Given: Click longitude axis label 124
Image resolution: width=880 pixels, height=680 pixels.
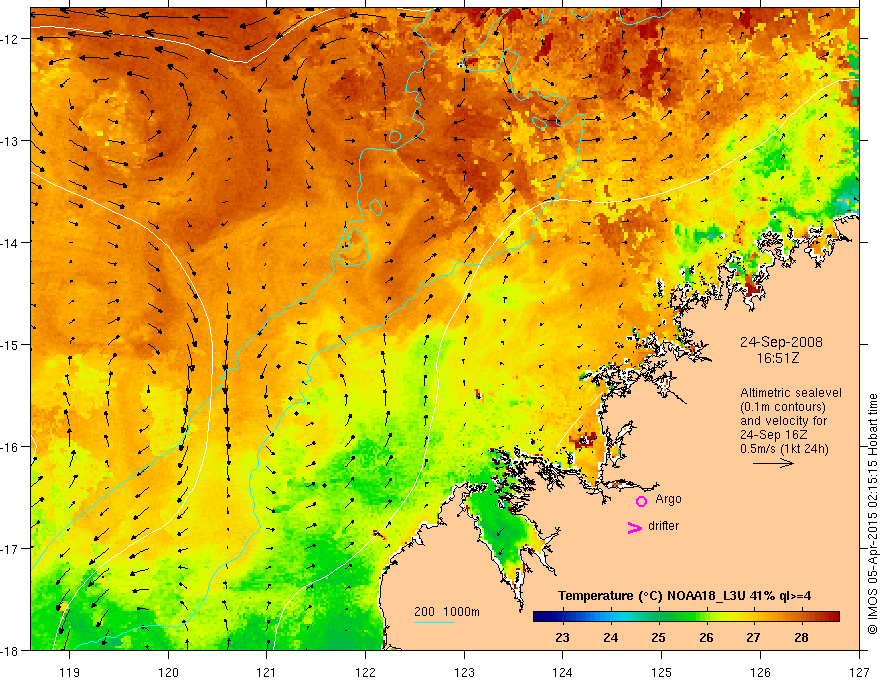Looking at the screenshot, I should (x=562, y=672).
